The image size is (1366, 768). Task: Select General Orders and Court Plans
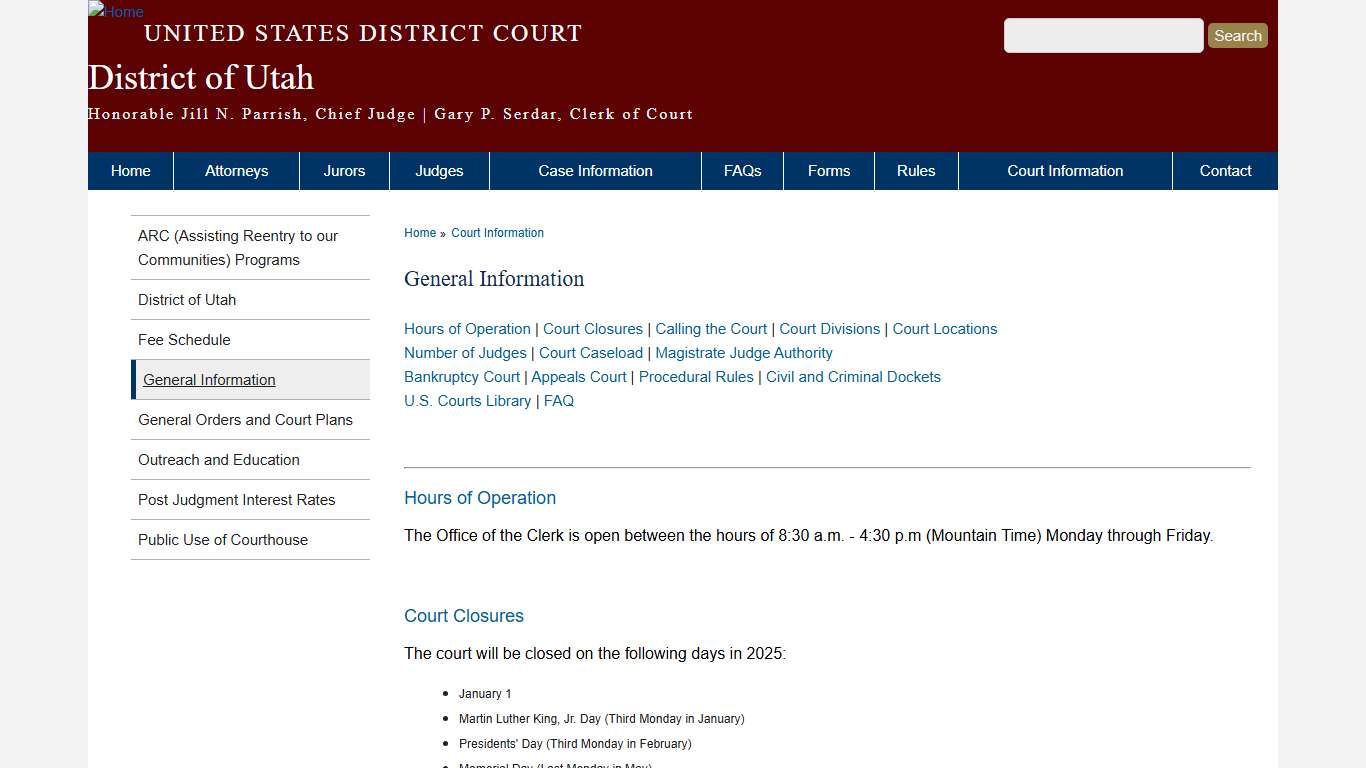pyautogui.click(x=245, y=420)
